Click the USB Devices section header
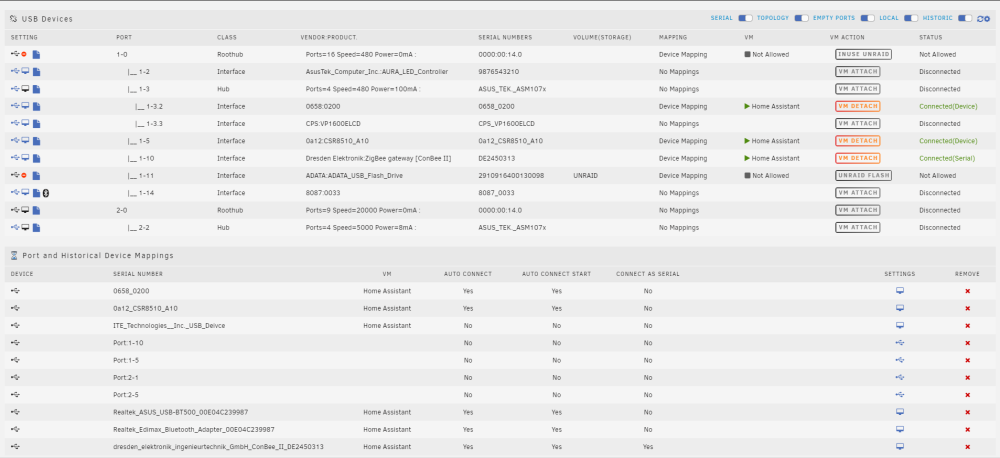1000x458 pixels. (47, 19)
